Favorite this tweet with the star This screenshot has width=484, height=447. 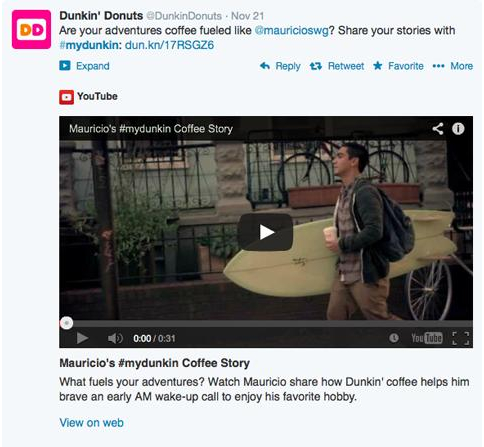[398, 66]
